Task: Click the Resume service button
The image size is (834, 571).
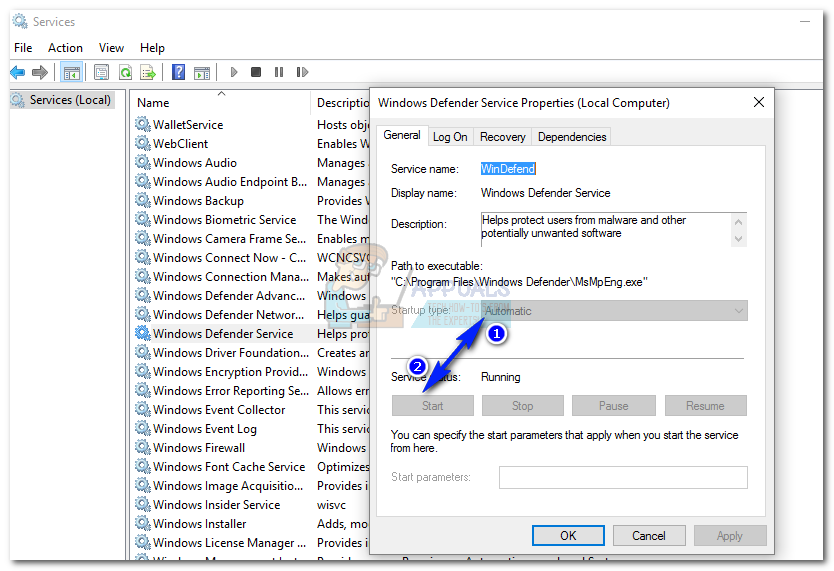Action: point(705,406)
